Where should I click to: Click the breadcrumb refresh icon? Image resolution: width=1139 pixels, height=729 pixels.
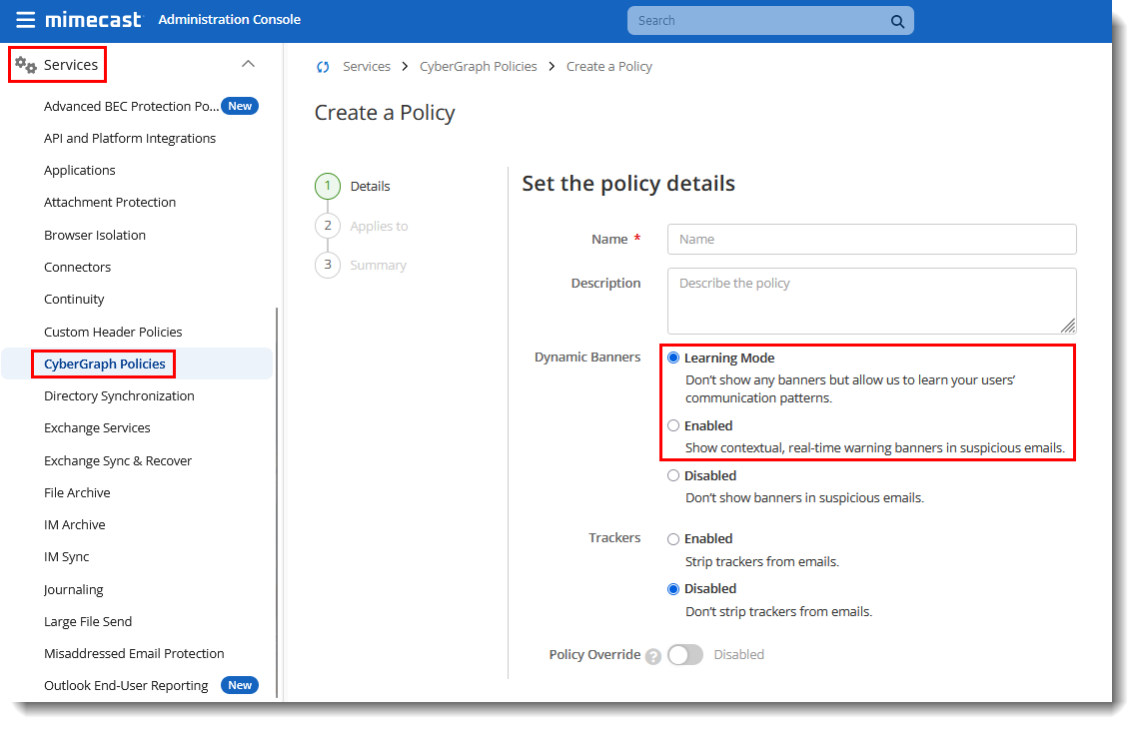pyautogui.click(x=323, y=67)
